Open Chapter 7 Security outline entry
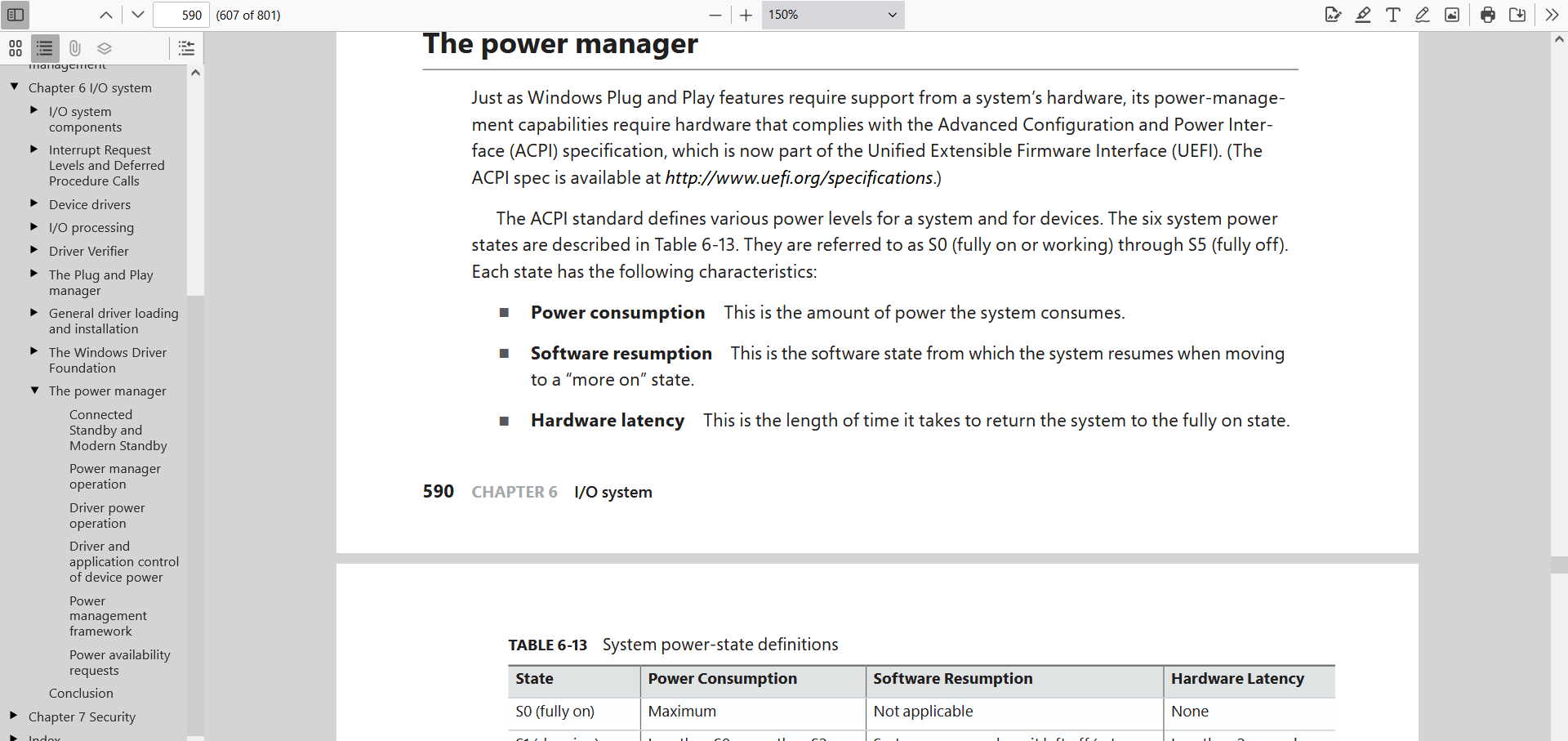1568x741 pixels. pyautogui.click(x=82, y=717)
